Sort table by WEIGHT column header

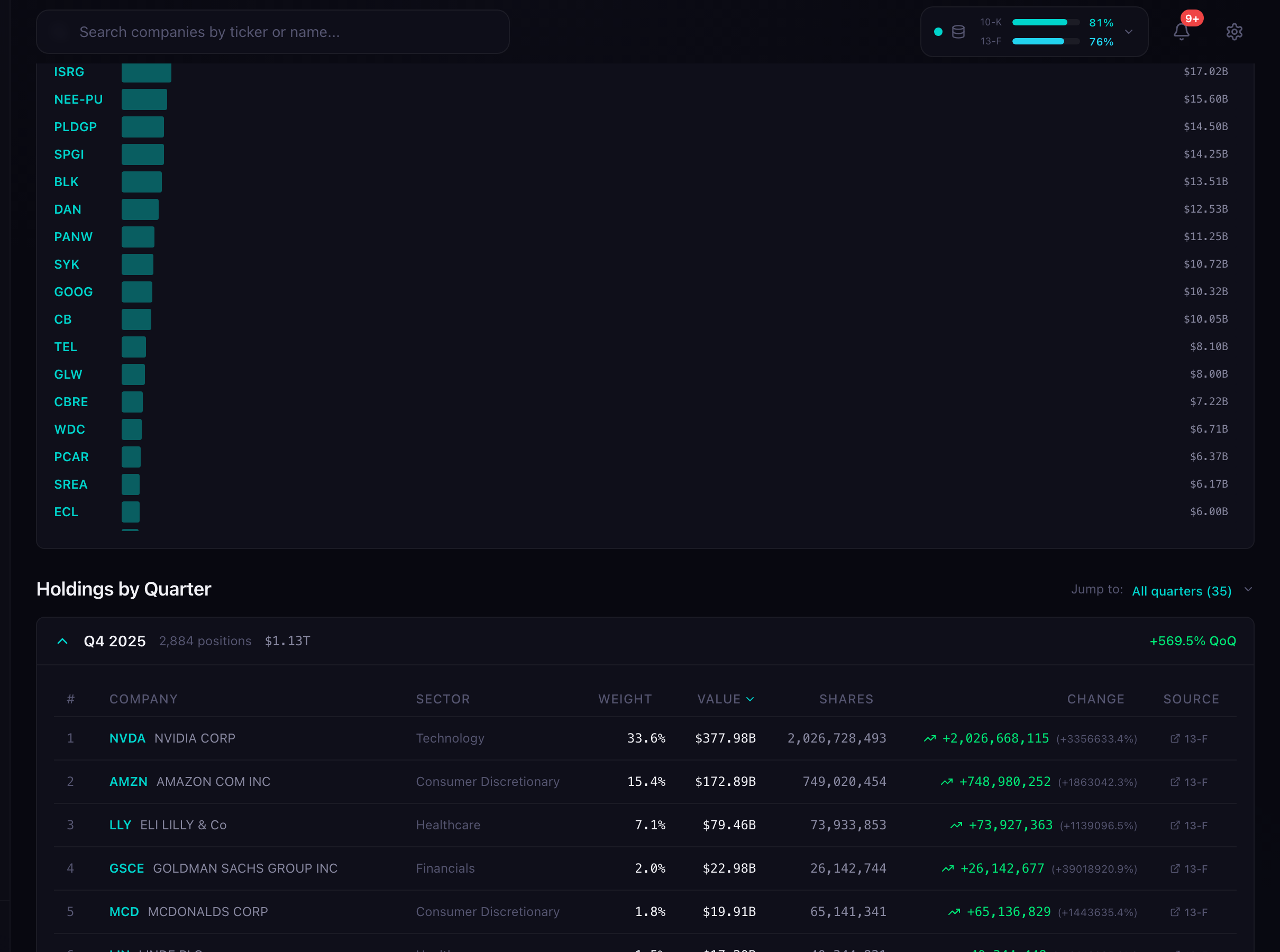(624, 699)
